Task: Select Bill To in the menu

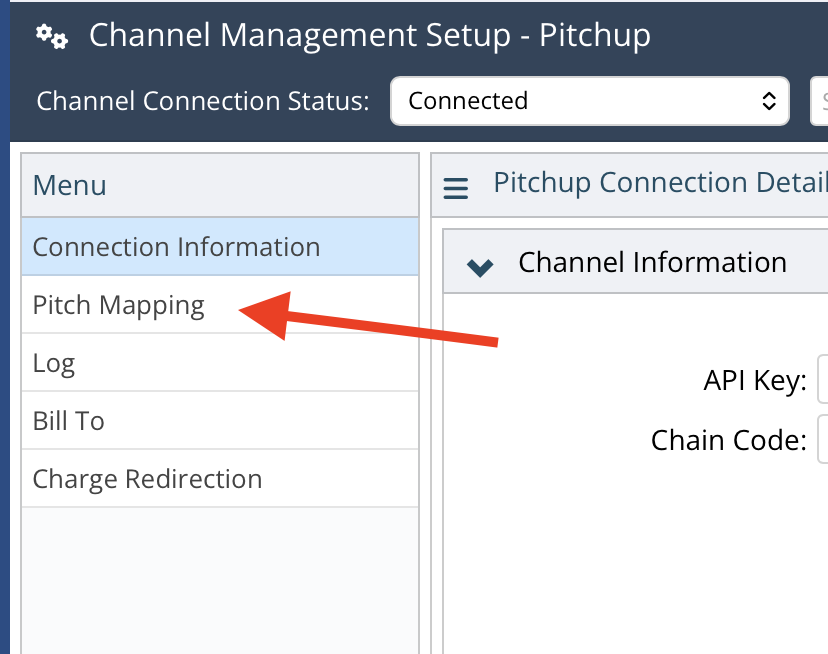Action: (x=220, y=421)
